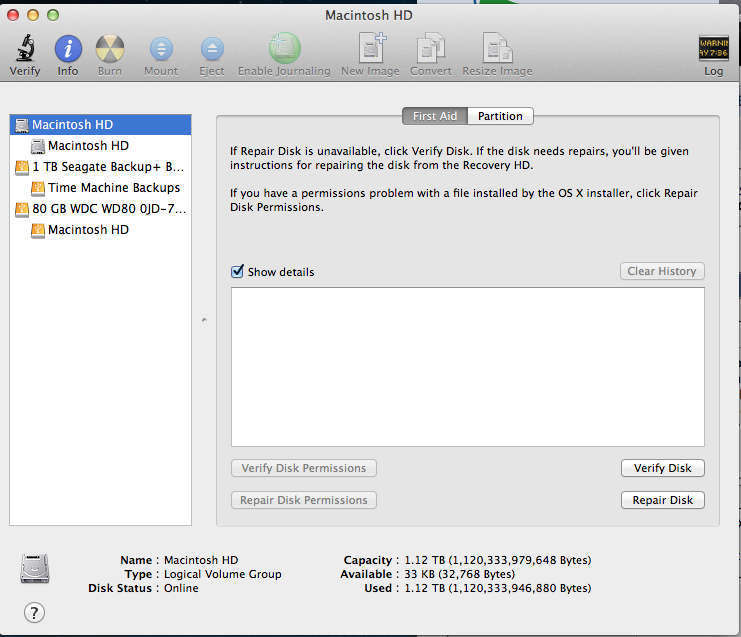Click the Verify Disk button
741x637 pixels.
[x=663, y=468]
